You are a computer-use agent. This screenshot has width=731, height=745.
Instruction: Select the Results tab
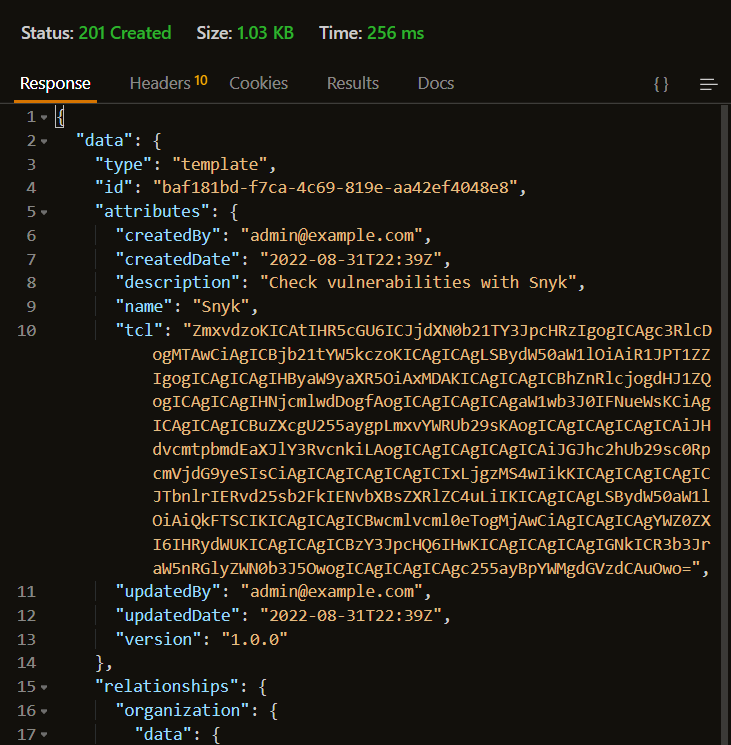click(352, 83)
